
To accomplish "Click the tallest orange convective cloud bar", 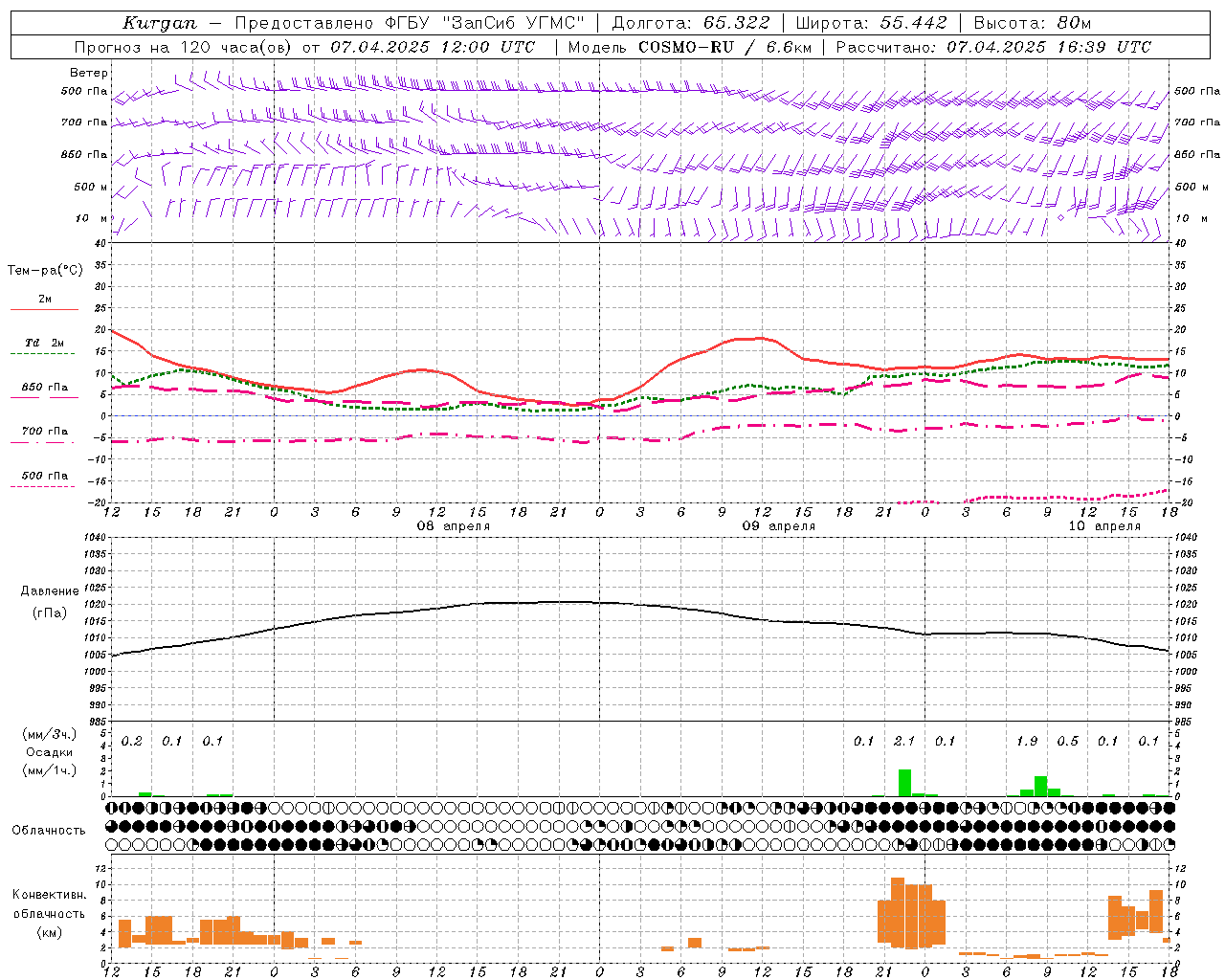I will pos(898,913).
